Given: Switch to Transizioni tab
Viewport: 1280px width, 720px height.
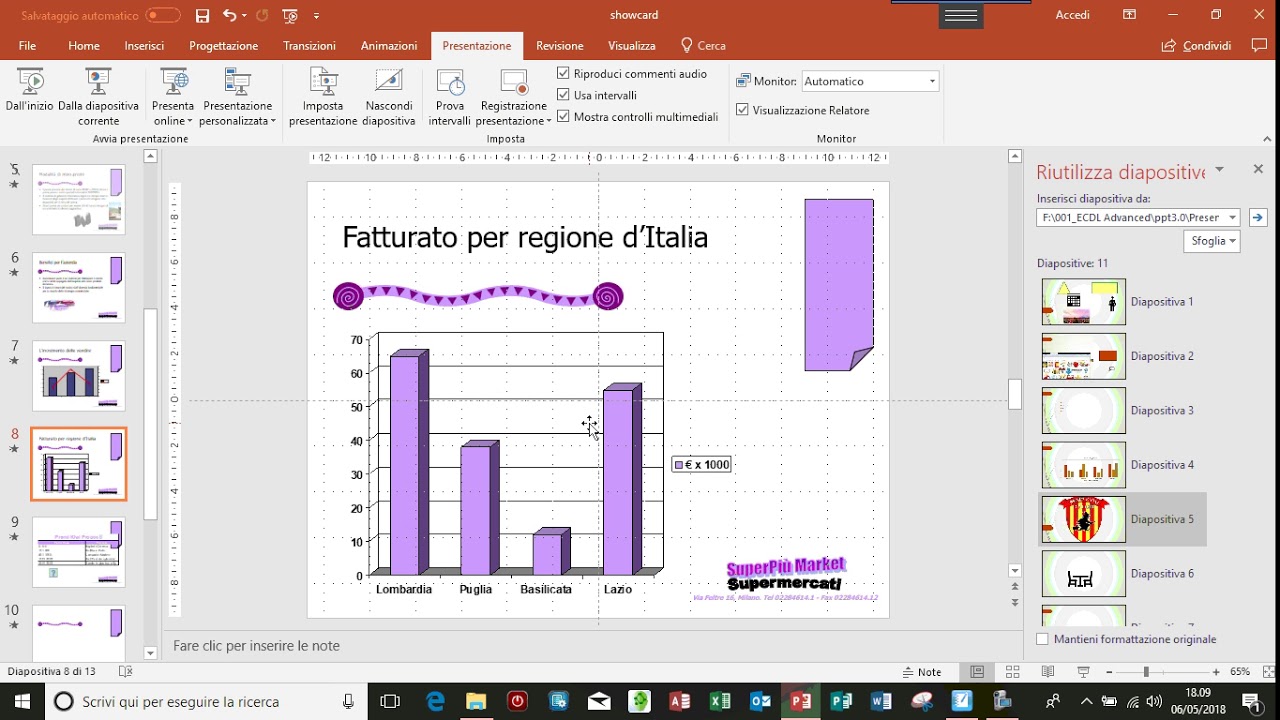Looking at the screenshot, I should click(309, 46).
